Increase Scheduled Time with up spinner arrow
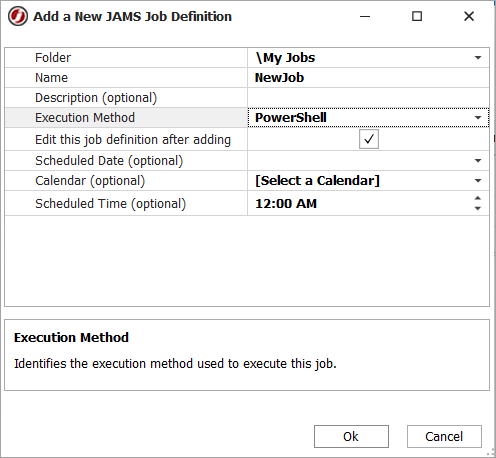The height and width of the screenshot is (458, 496). pyautogui.click(x=478, y=198)
